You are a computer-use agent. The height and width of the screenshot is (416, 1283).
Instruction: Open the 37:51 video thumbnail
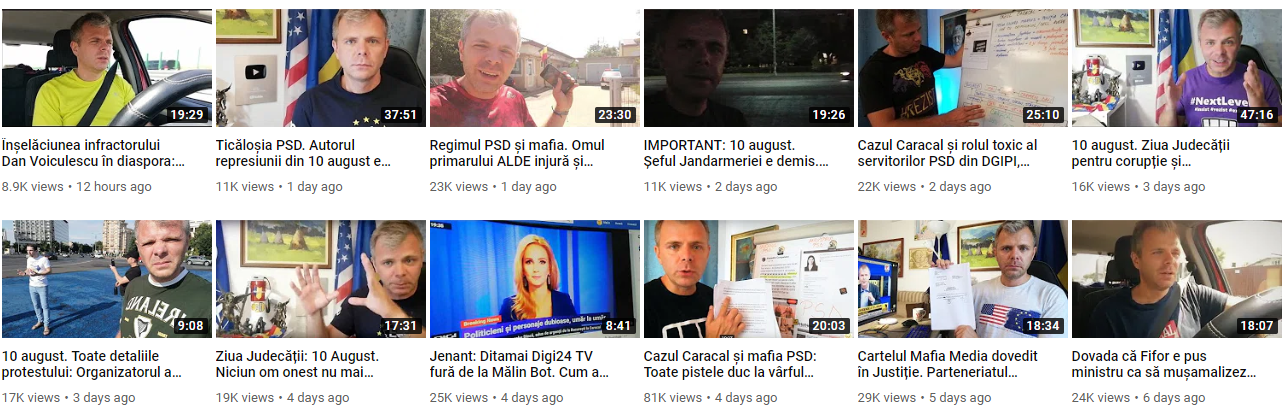320,68
